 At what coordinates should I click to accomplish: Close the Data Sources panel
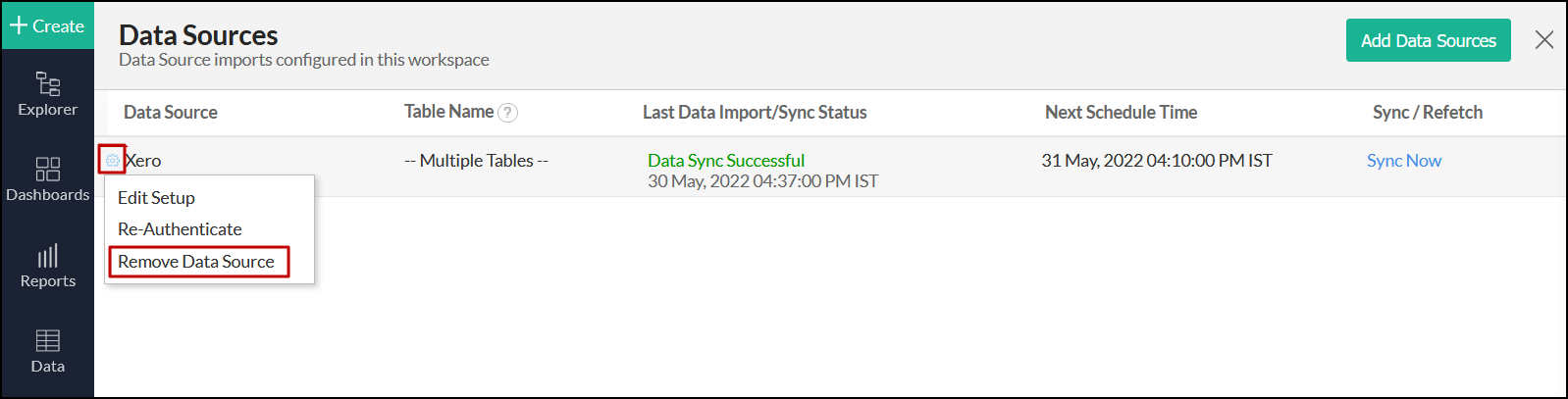tap(1543, 40)
